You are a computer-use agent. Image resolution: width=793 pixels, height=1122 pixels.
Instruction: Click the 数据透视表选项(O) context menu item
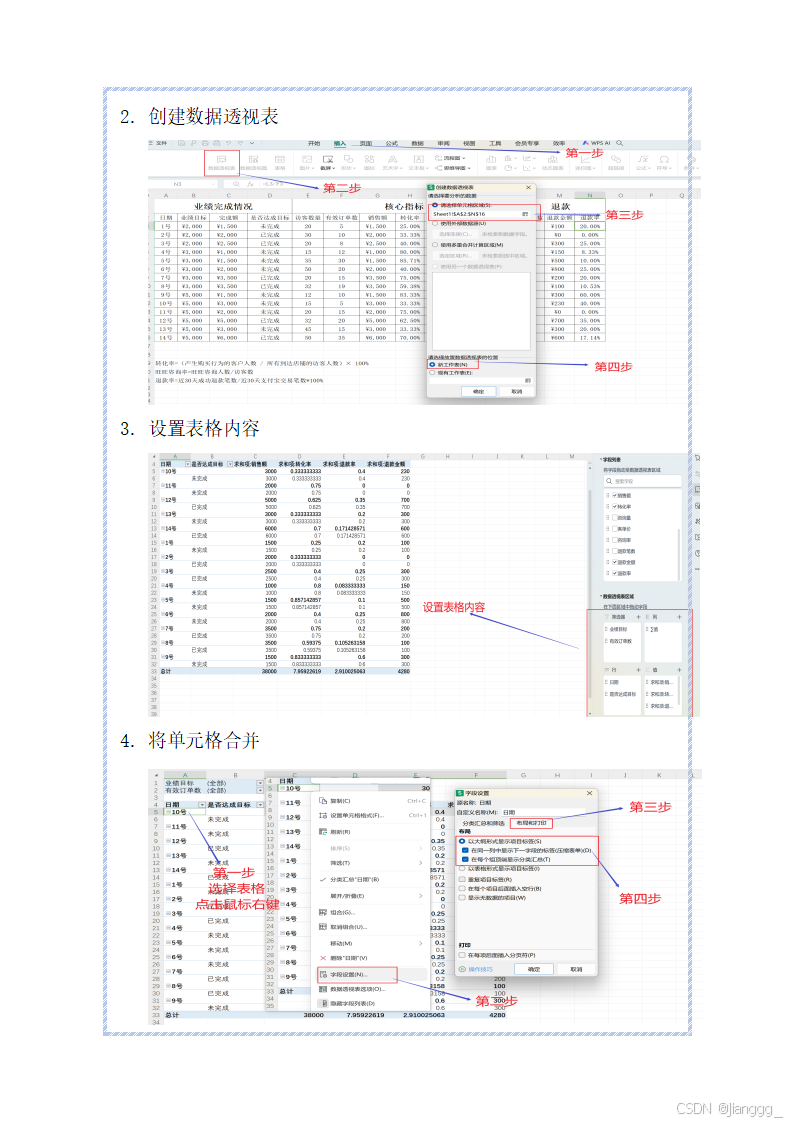tap(372, 989)
